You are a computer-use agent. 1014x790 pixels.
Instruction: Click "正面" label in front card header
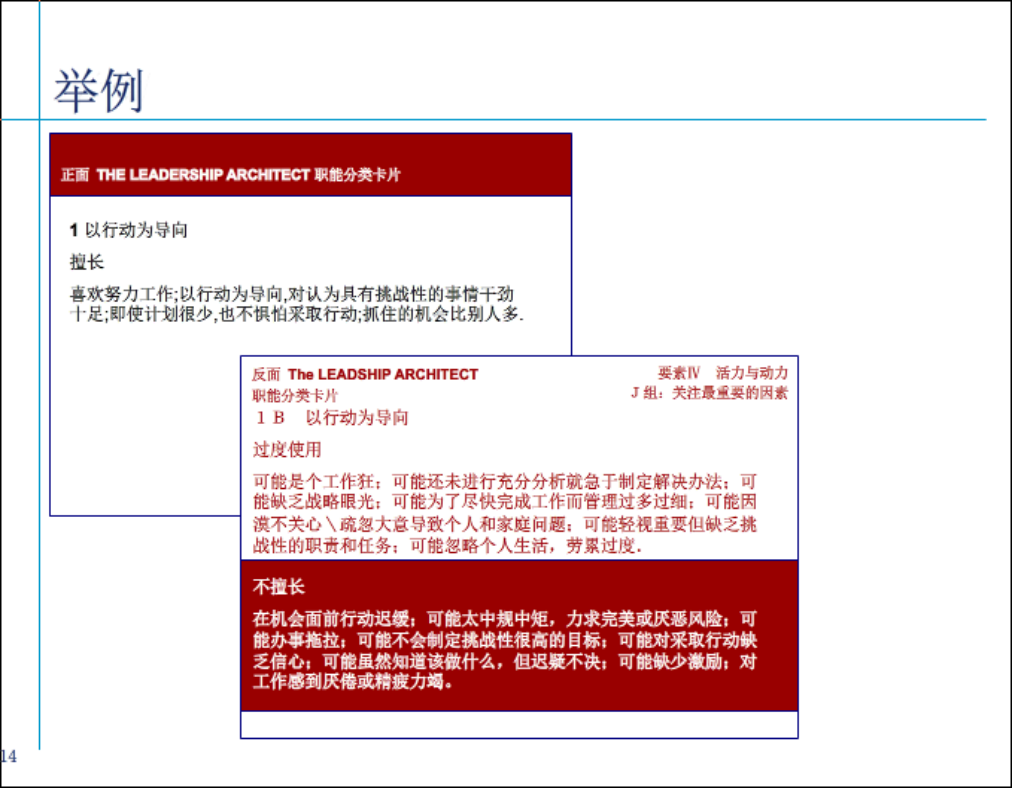(x=74, y=175)
